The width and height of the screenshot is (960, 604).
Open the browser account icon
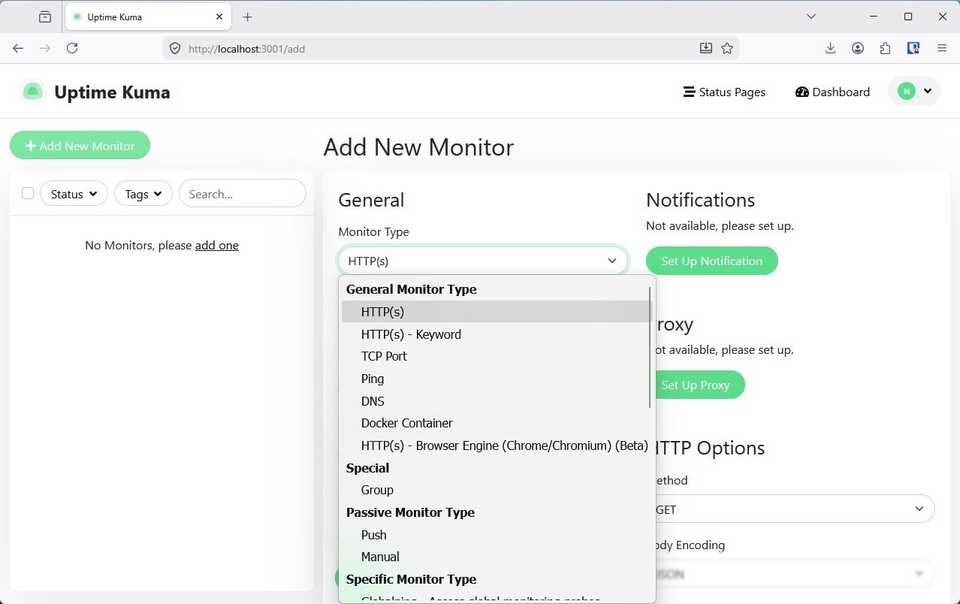(858, 48)
